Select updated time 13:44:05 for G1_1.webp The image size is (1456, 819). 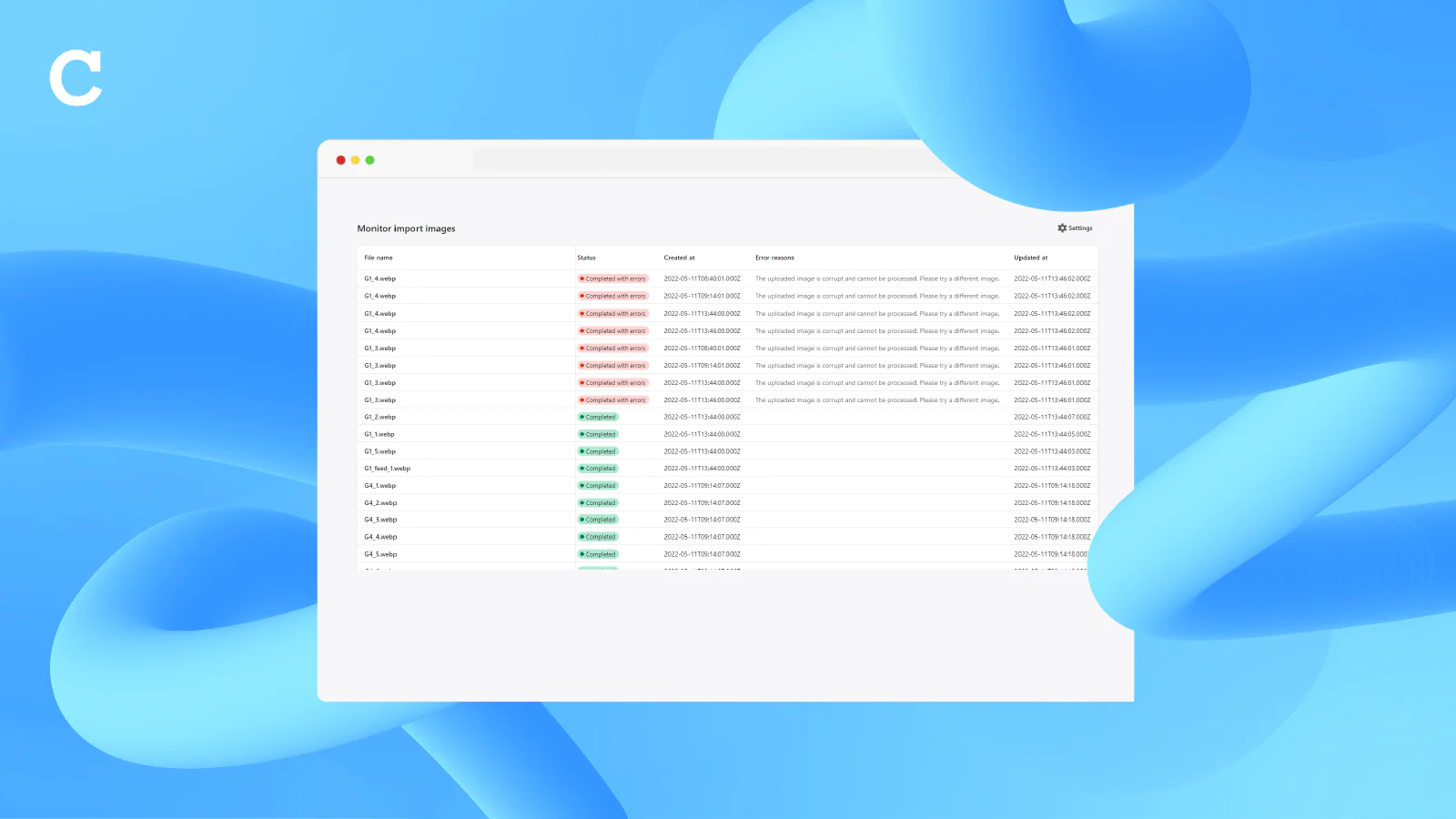pos(1052,434)
